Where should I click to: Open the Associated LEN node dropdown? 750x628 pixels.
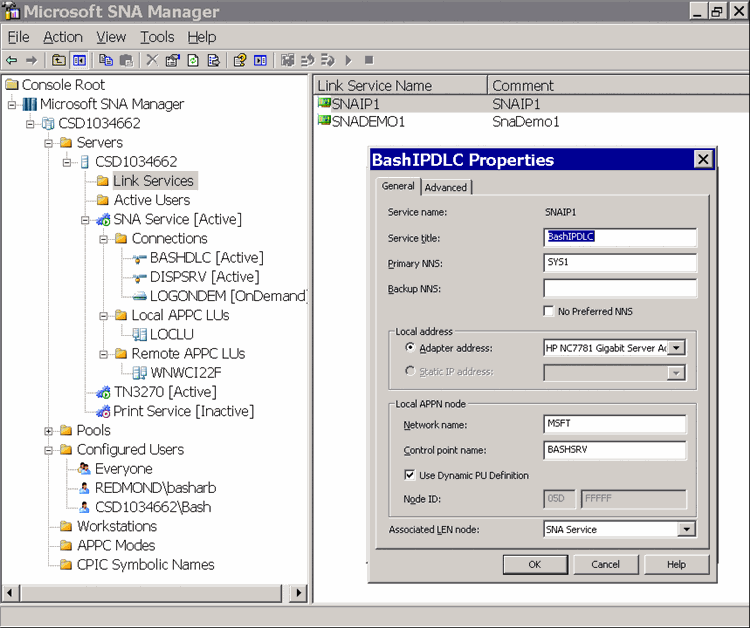click(x=686, y=529)
